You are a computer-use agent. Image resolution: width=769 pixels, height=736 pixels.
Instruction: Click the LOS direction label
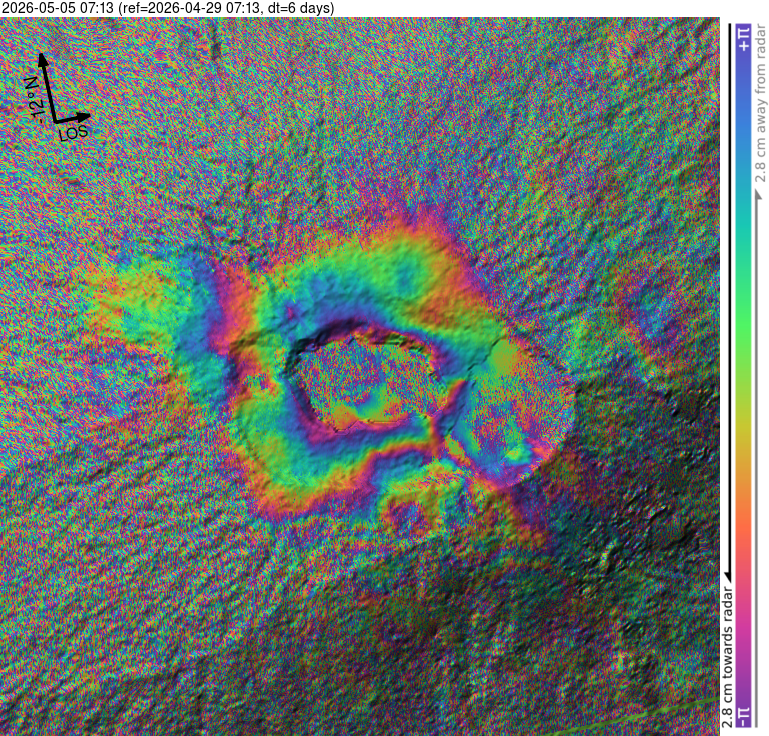(74, 132)
